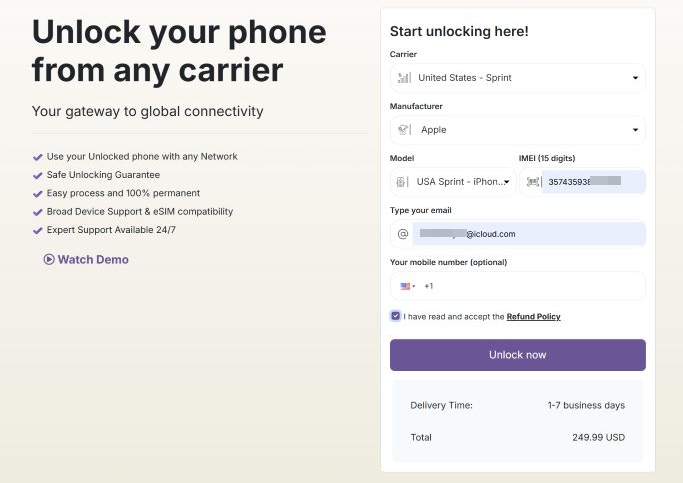Click the checkmark beside Easy process and 100% permanent
Image resolution: width=683 pixels, height=483 pixels.
38,193
